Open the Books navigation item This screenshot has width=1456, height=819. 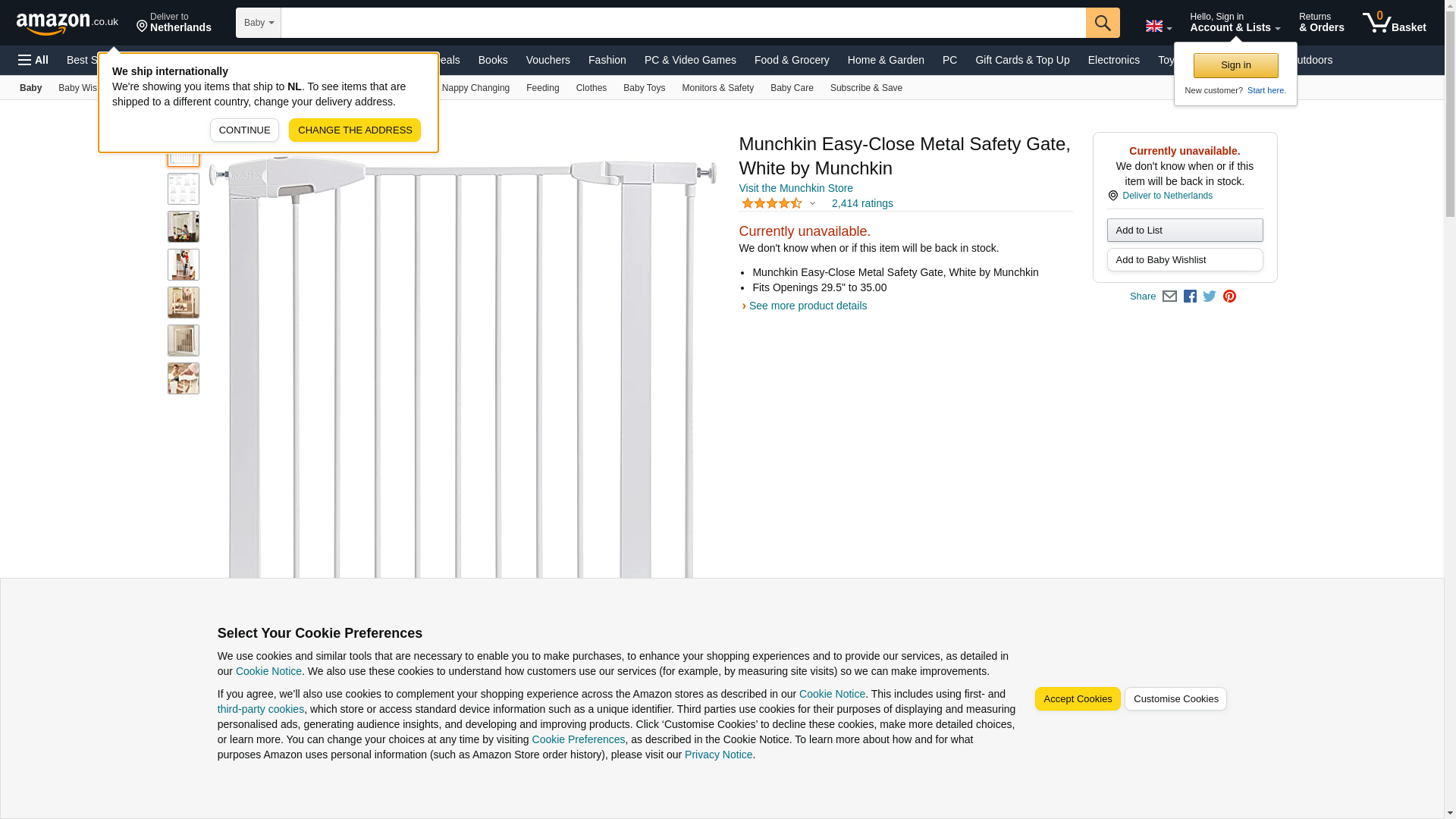[492, 60]
